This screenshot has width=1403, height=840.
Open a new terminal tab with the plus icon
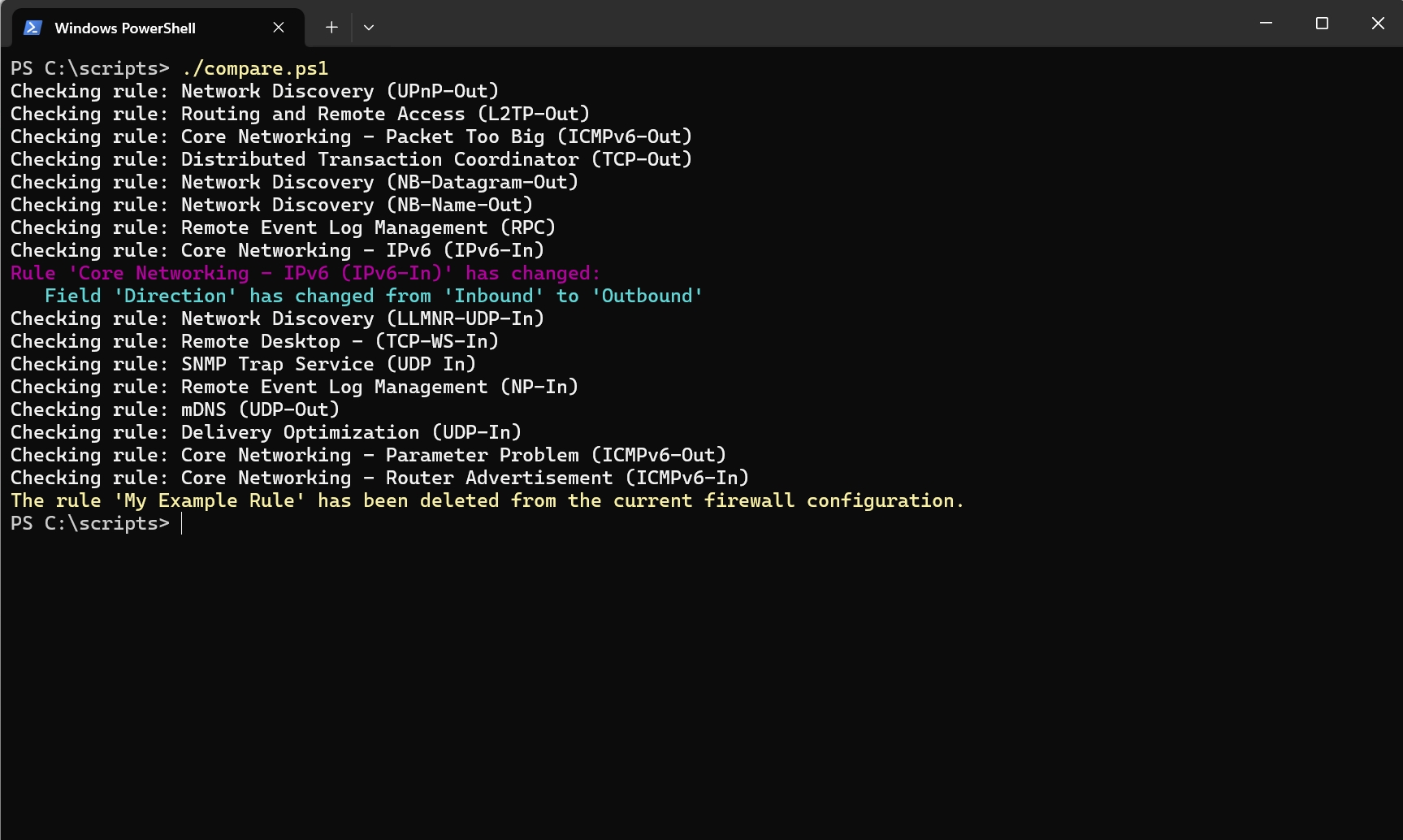(331, 27)
